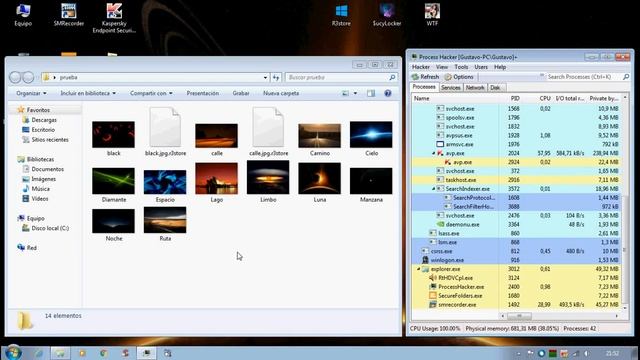Select the SecureFolders.exe process row
The image size is (640, 360).
[x=516, y=296]
